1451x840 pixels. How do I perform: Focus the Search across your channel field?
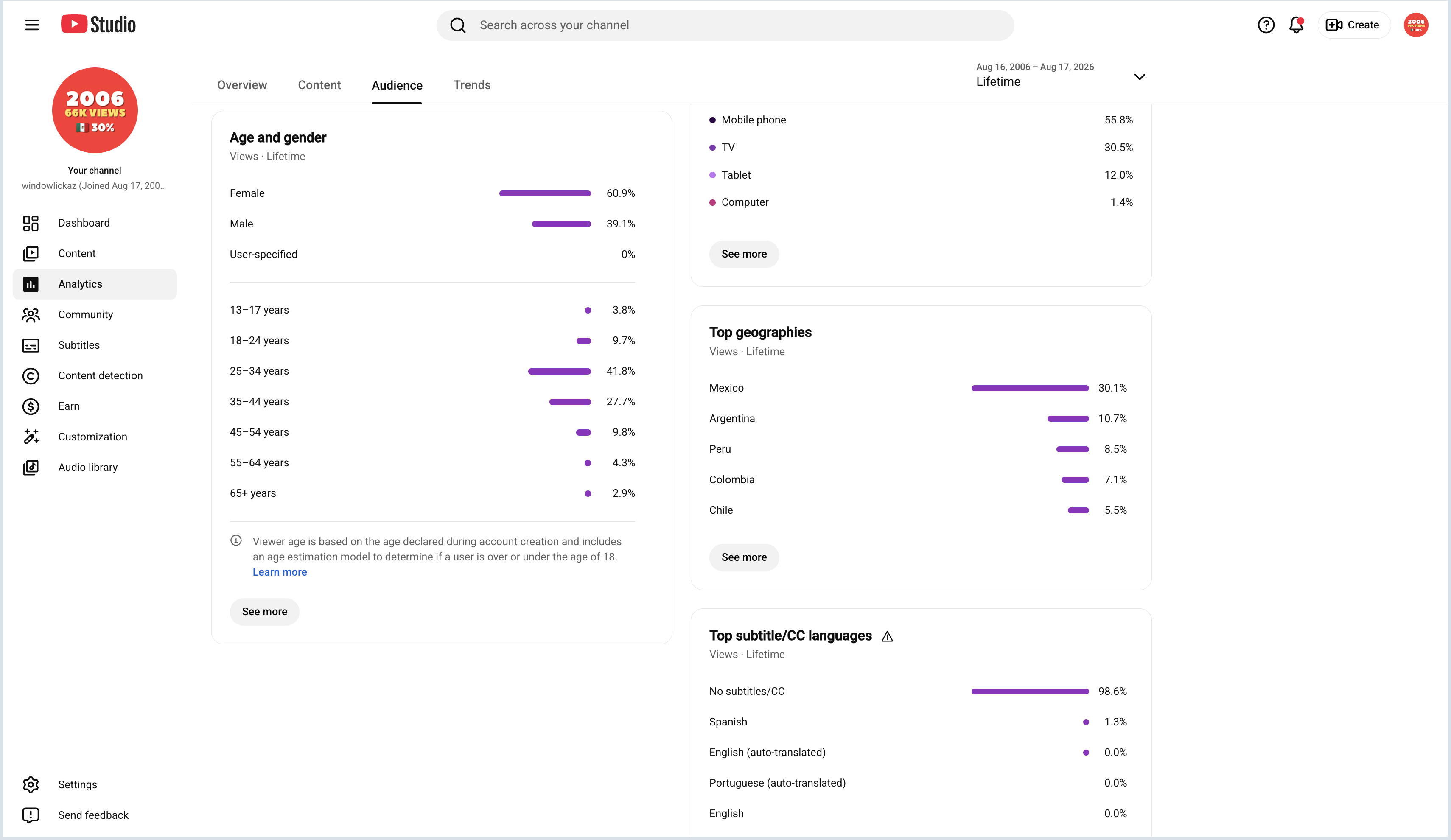coord(725,25)
